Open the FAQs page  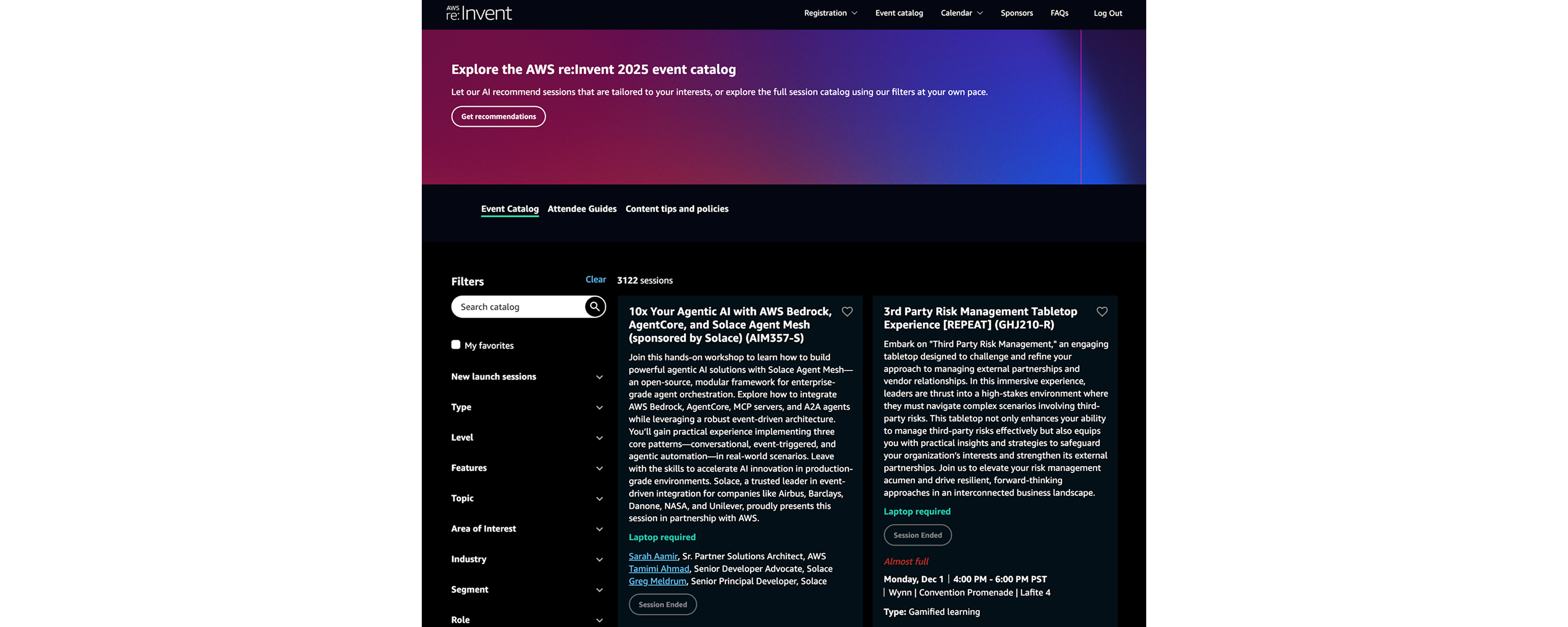click(x=1059, y=13)
